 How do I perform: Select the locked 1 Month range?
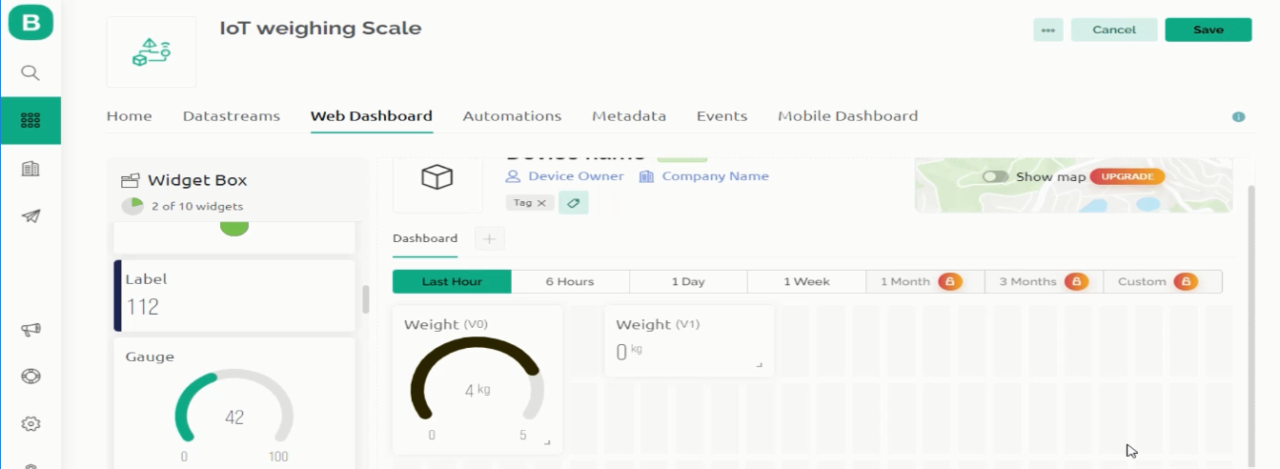(x=925, y=282)
